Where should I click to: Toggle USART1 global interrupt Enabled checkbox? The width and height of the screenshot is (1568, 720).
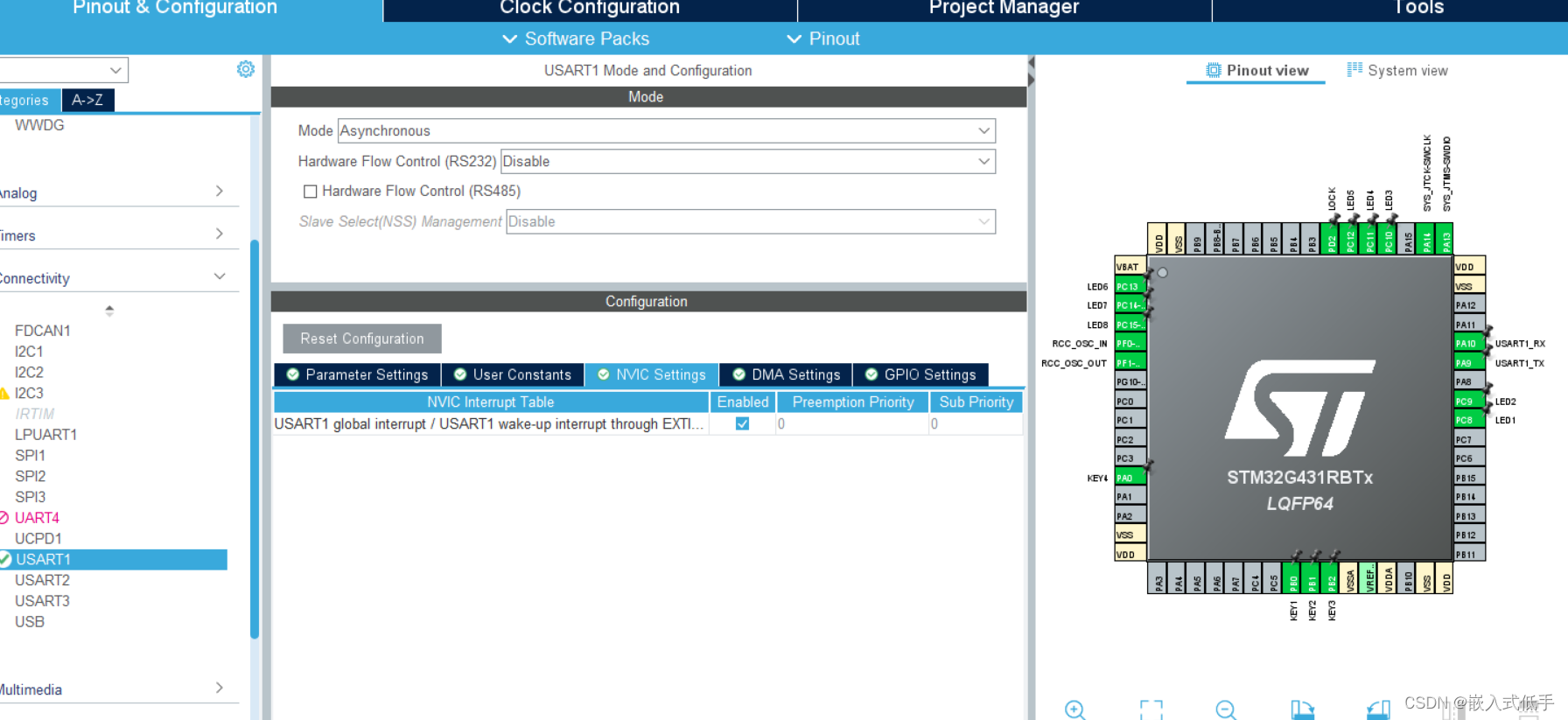pos(742,423)
